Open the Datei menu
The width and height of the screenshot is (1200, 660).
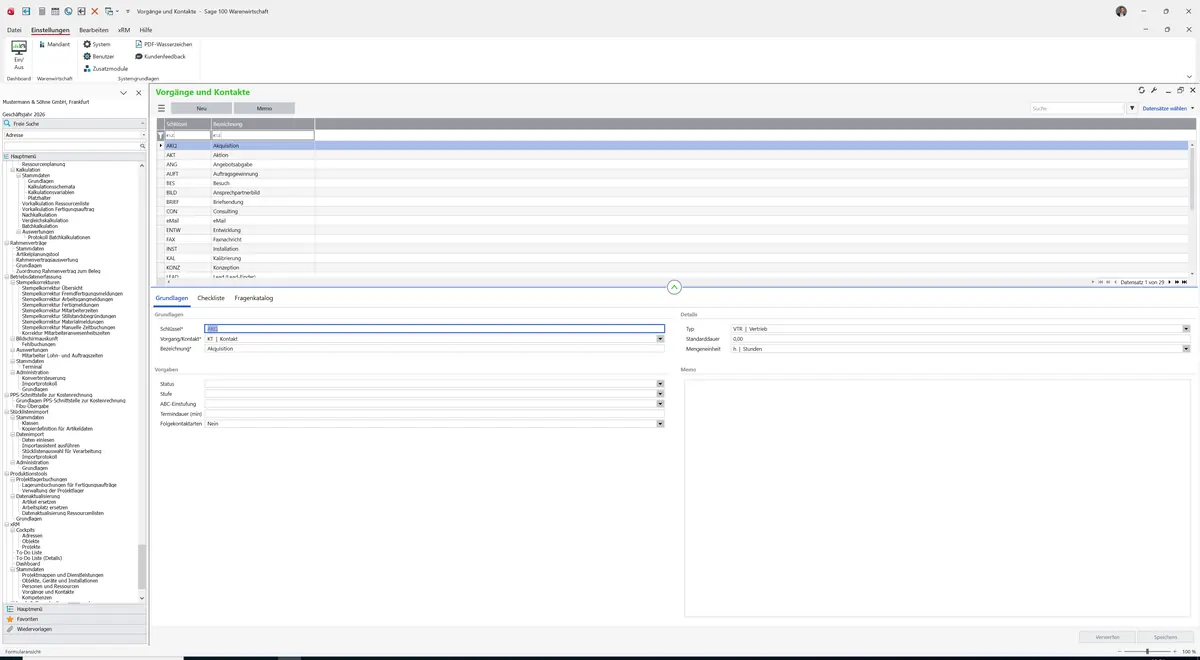tap(14, 30)
